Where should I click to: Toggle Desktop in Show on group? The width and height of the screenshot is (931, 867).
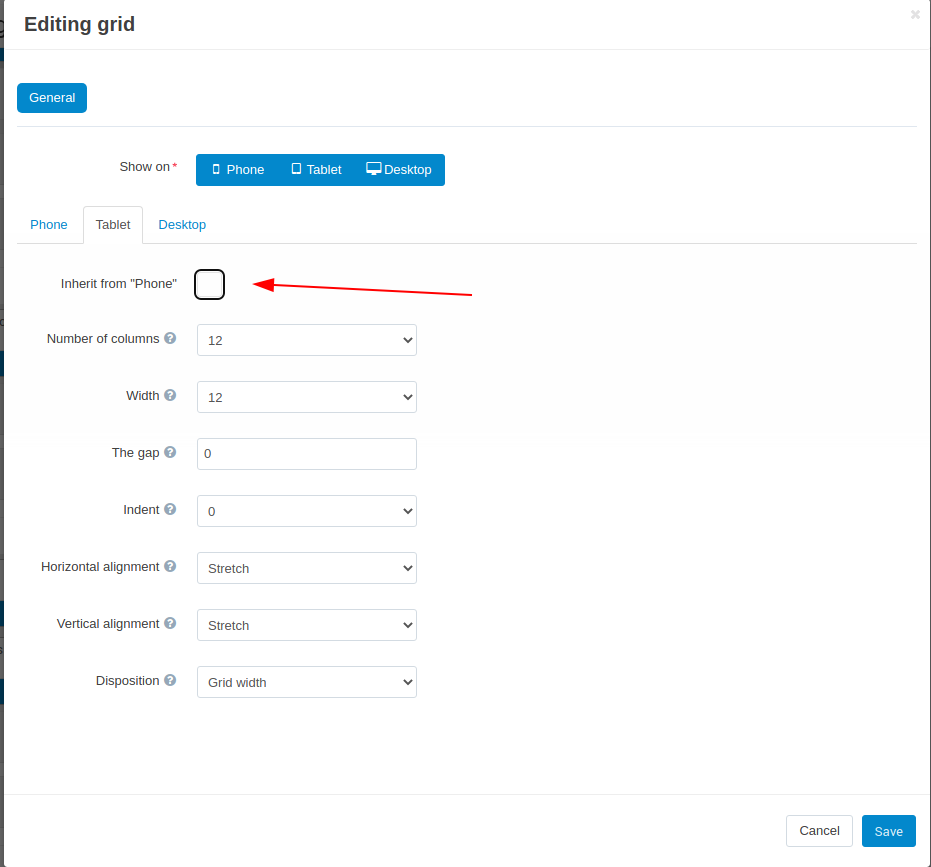coord(399,170)
